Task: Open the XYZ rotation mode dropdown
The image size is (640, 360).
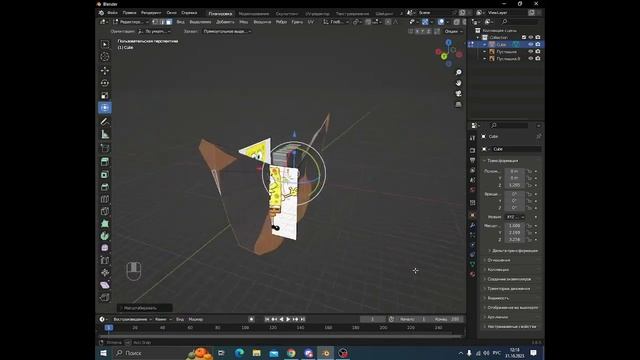Action: point(515,217)
